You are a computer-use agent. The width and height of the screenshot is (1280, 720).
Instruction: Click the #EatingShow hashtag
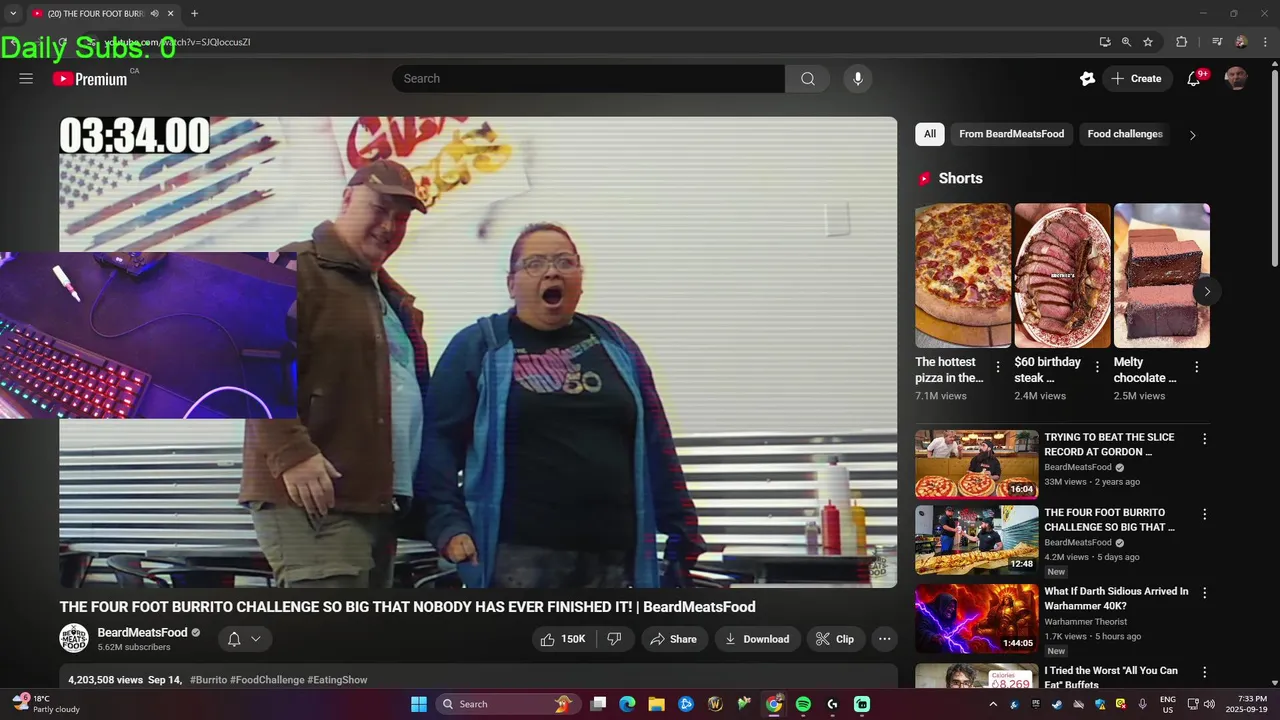coord(337,680)
